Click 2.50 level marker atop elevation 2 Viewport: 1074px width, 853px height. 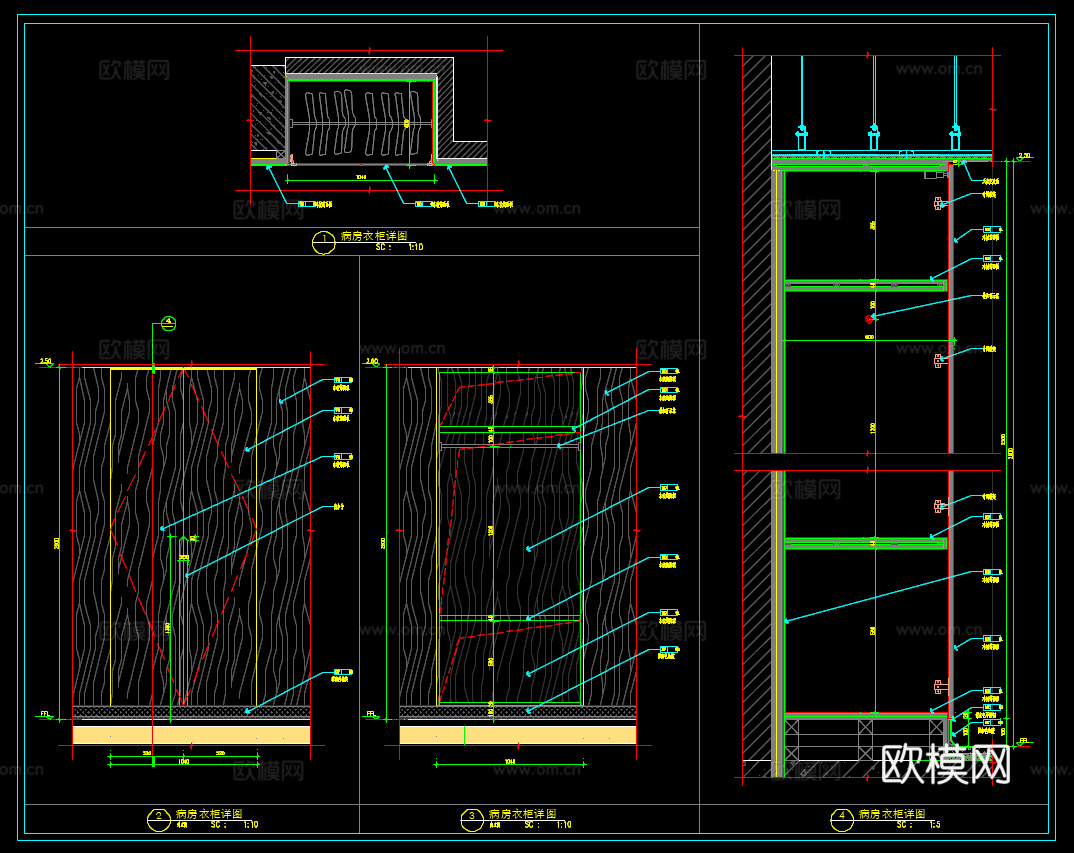tap(46, 362)
